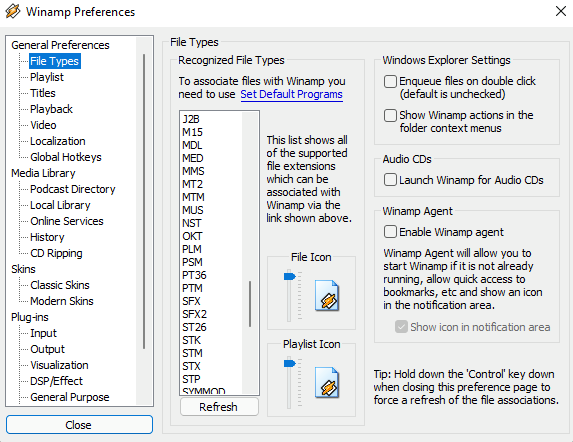Click the Playlist Icon preview image
The width and height of the screenshot is (573, 442).
click(x=327, y=382)
